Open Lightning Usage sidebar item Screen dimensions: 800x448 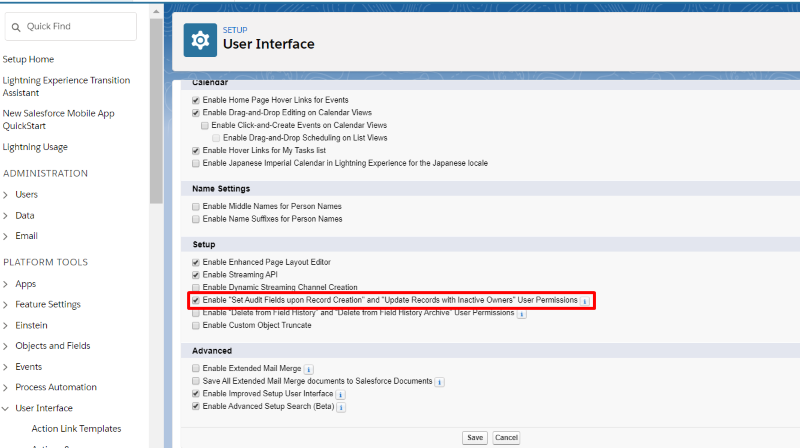35,147
